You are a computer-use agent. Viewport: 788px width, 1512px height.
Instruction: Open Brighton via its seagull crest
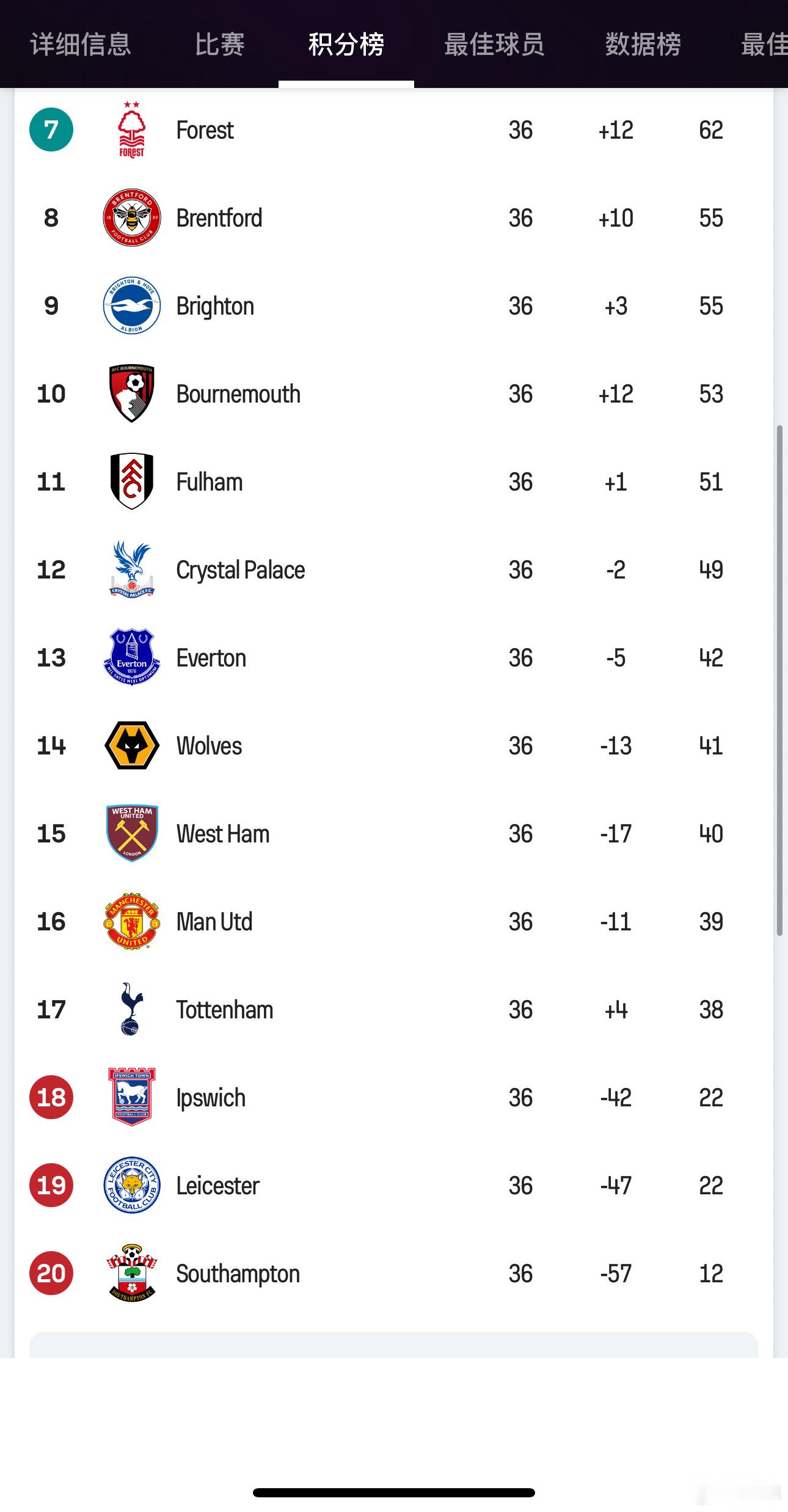coord(131,305)
